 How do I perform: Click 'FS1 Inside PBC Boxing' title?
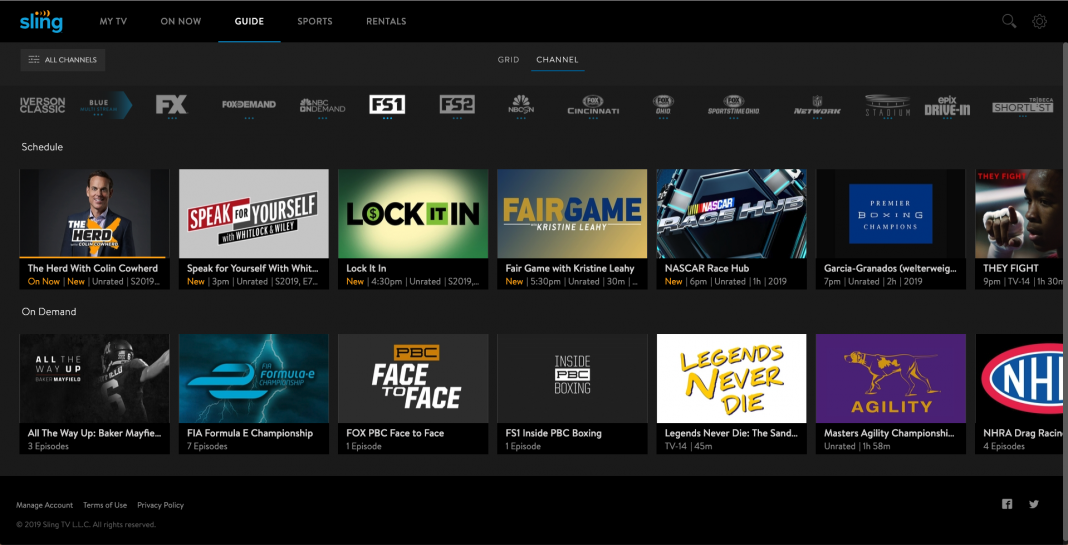click(x=553, y=433)
